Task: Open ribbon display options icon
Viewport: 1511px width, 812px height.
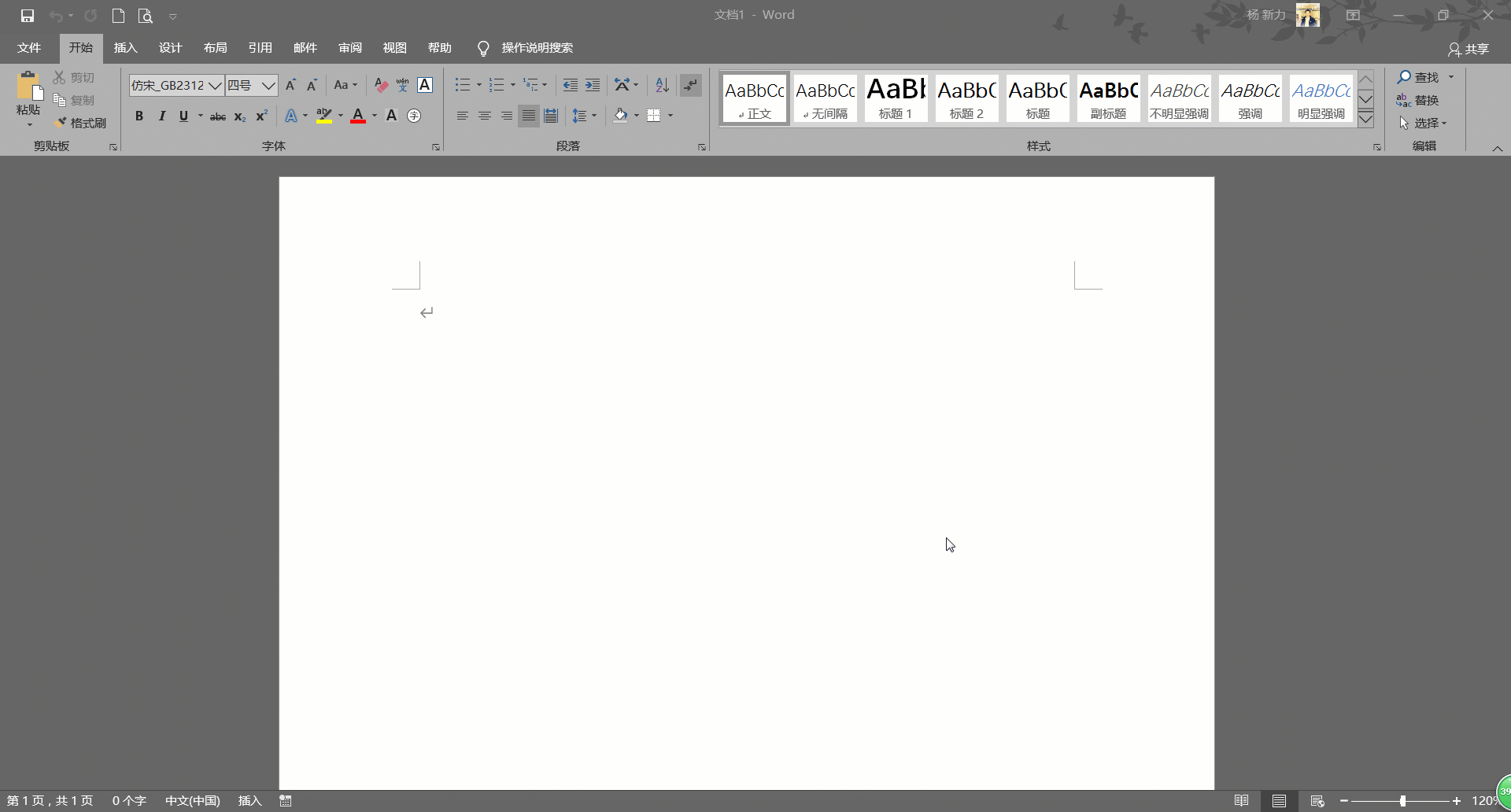Action: click(1353, 15)
